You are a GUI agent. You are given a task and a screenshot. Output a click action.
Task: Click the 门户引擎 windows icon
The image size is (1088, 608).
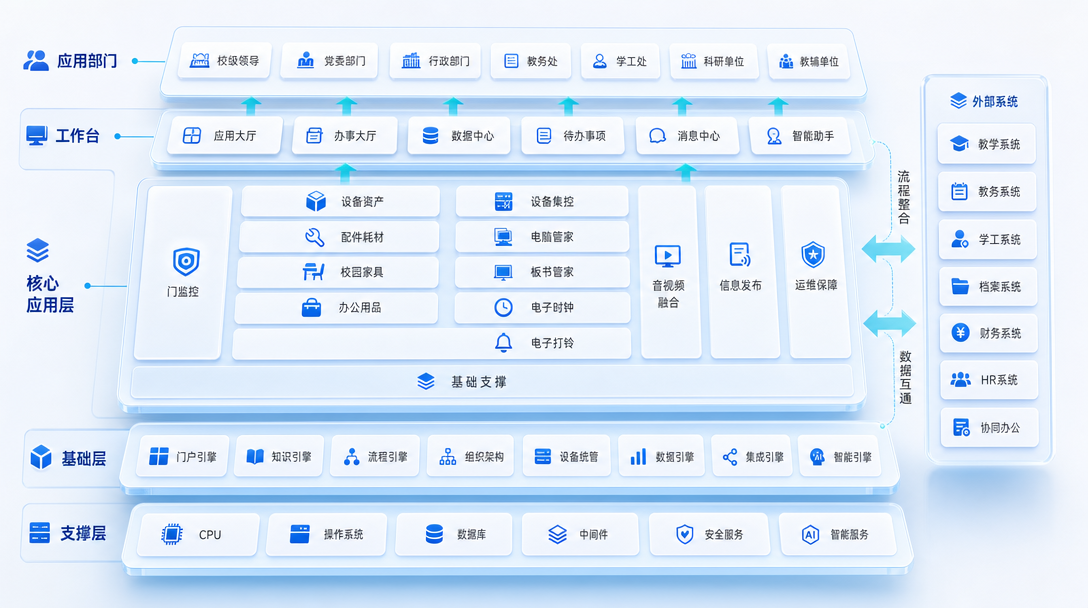coord(159,456)
